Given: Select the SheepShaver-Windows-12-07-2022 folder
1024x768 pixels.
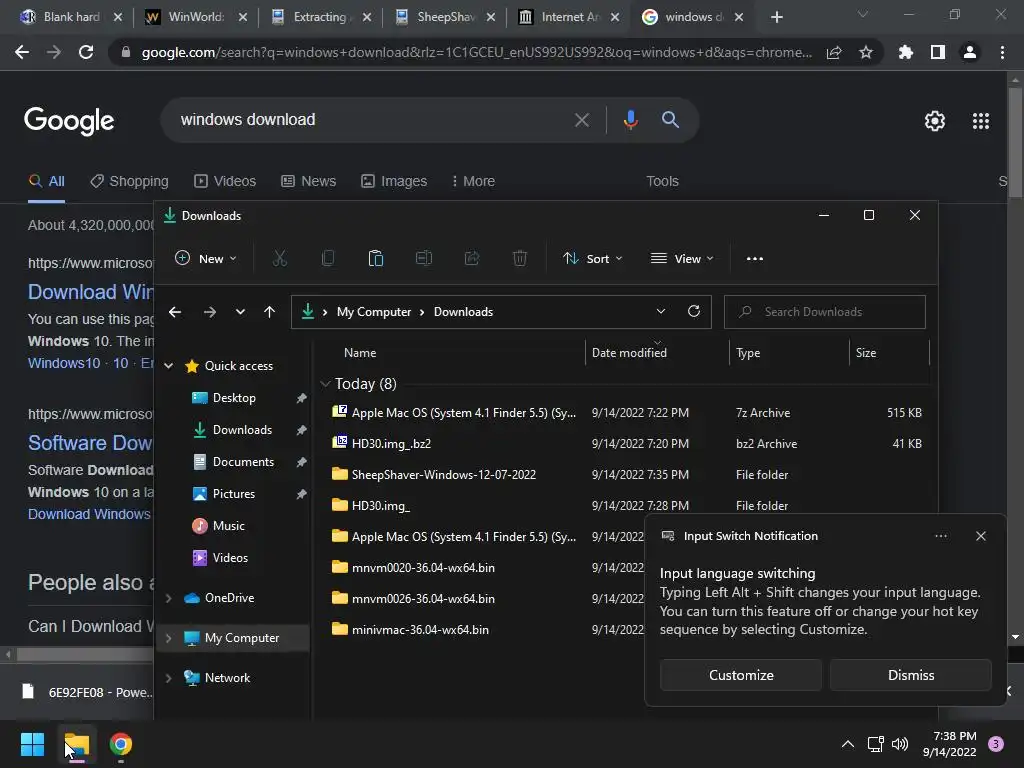Looking at the screenshot, I should 443,475.
